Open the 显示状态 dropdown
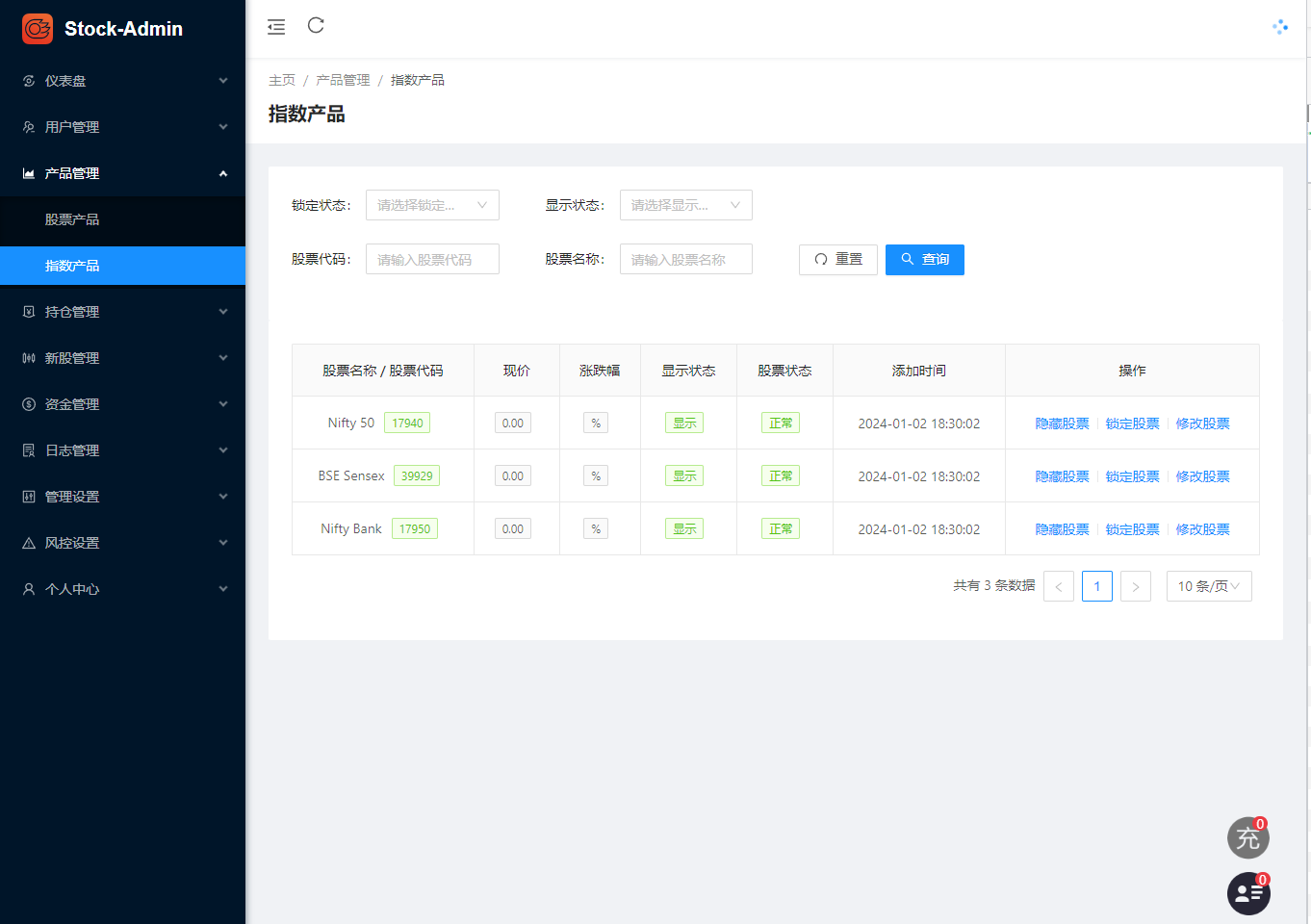 [x=685, y=204]
